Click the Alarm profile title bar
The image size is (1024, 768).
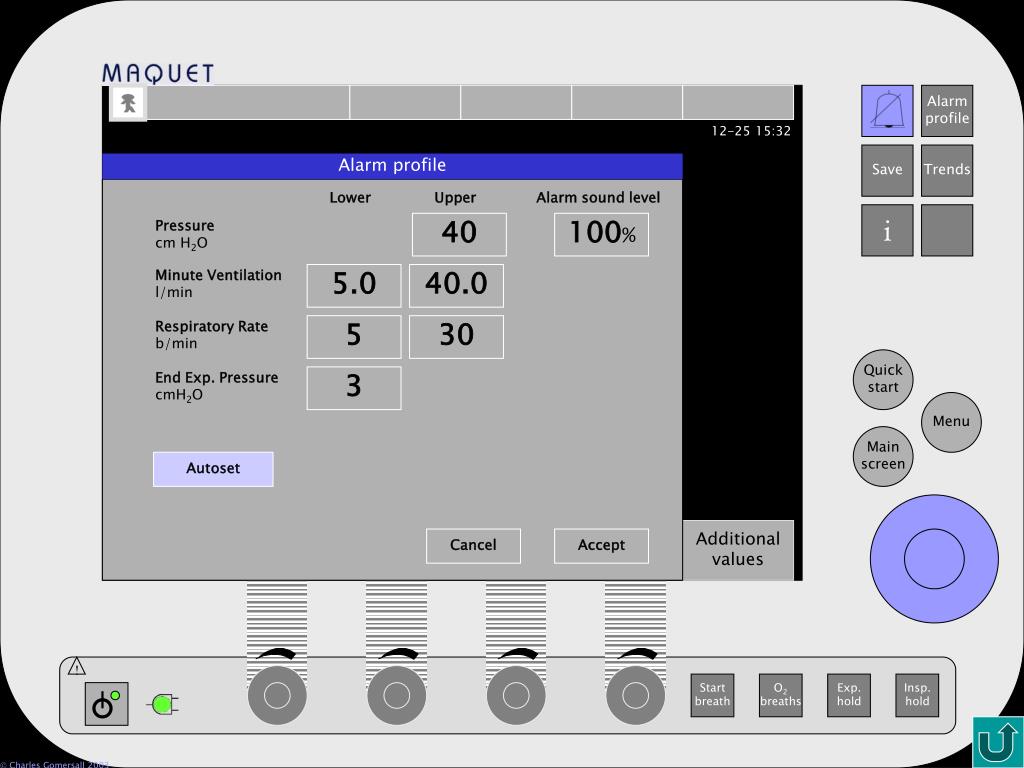click(x=392, y=166)
